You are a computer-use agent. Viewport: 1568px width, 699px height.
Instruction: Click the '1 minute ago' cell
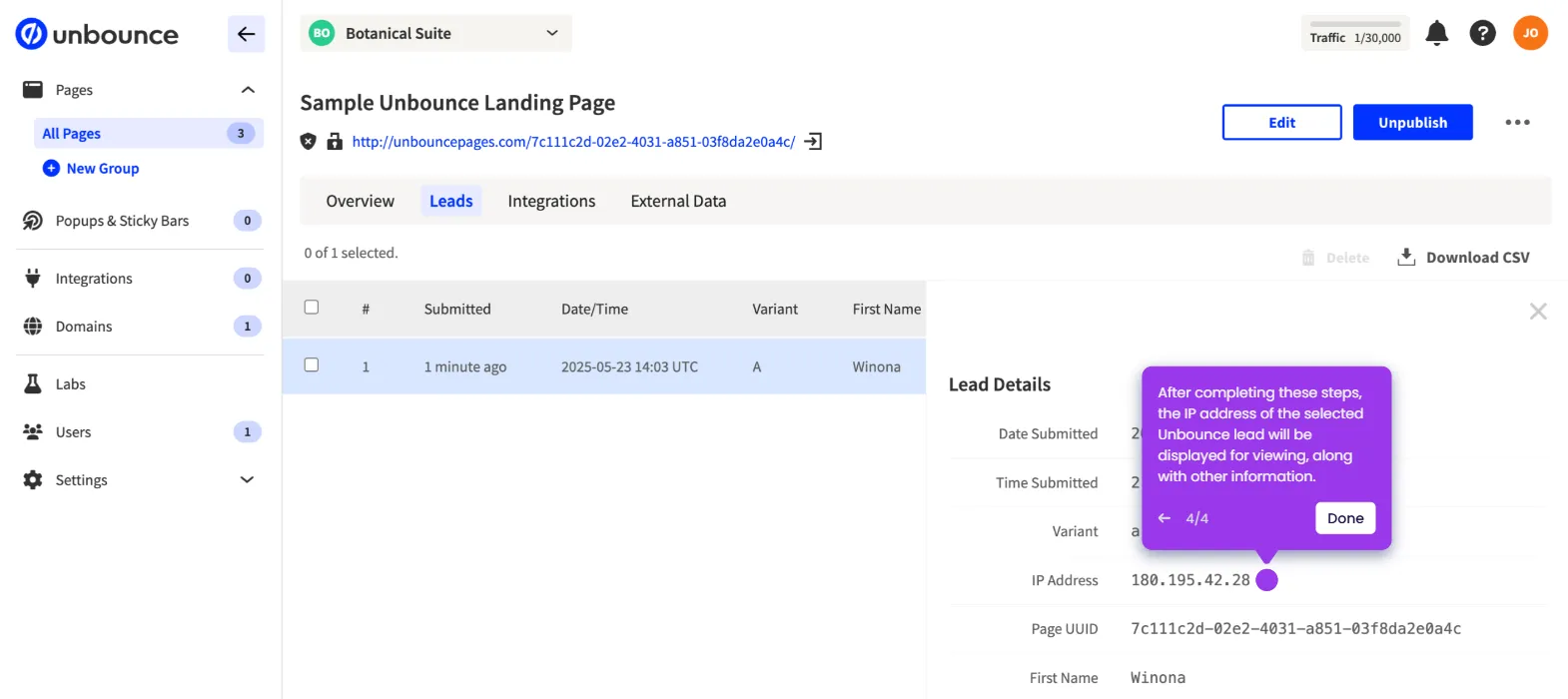465,366
